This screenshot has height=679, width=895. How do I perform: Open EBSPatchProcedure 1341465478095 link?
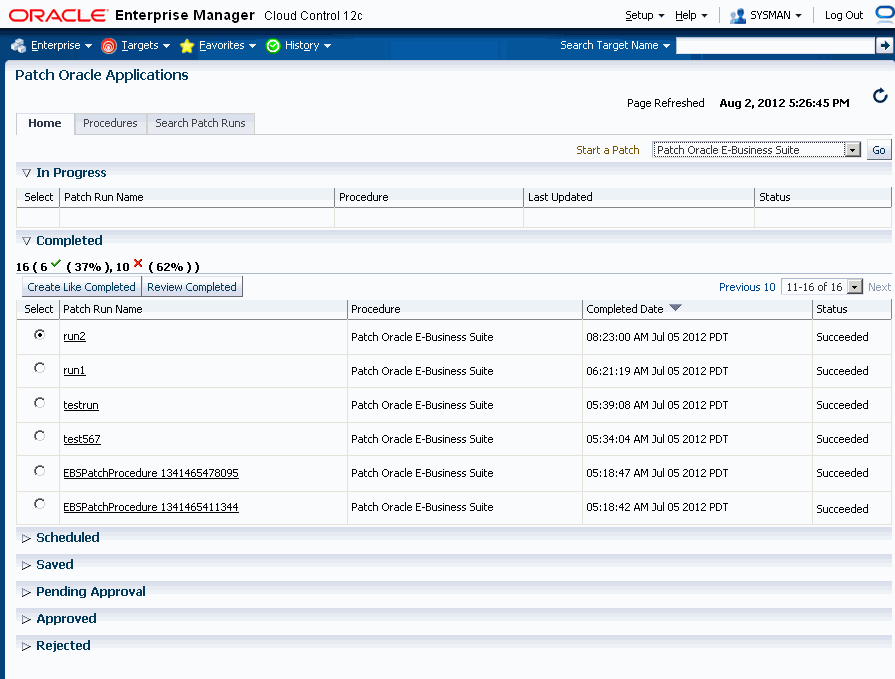click(x=151, y=473)
